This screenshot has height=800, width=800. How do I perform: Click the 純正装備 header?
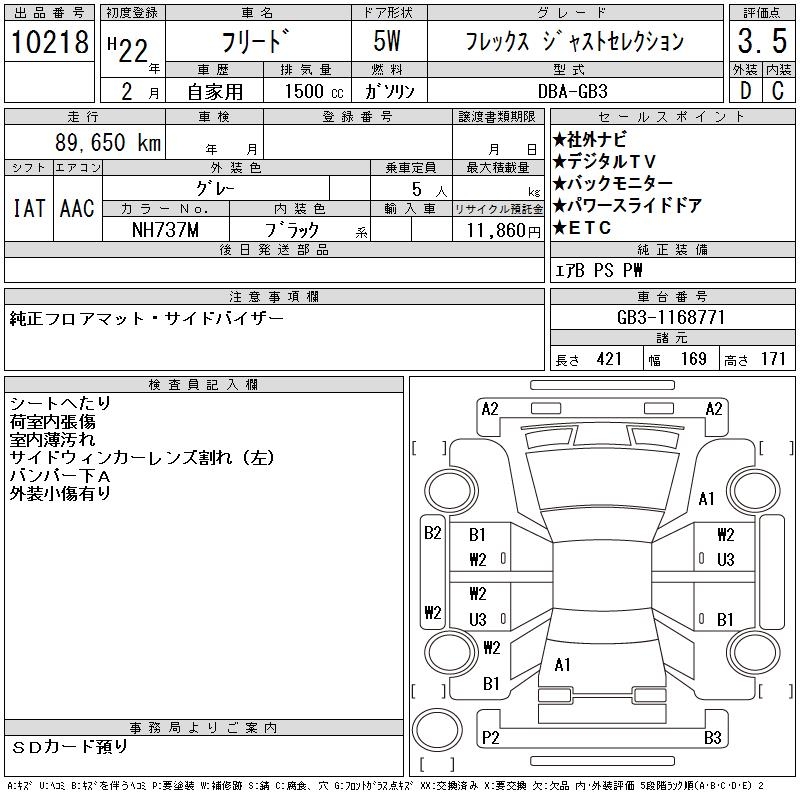672,250
